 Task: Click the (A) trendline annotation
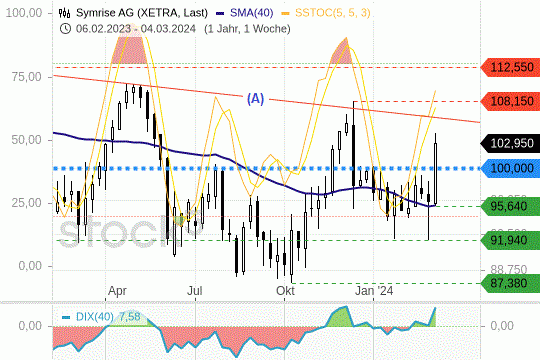click(x=256, y=99)
